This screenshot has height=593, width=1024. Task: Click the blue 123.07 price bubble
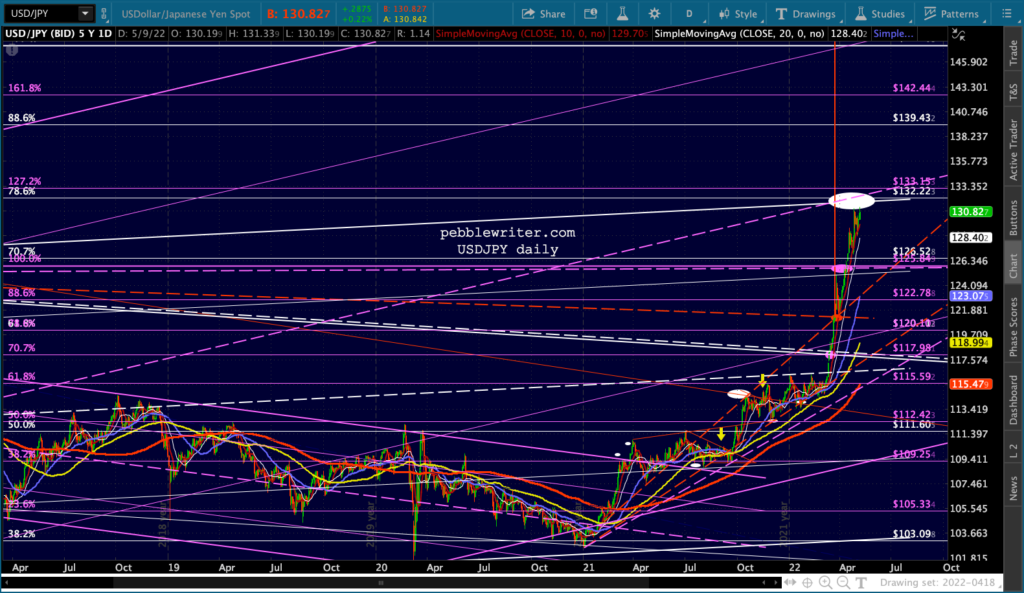(x=970, y=296)
